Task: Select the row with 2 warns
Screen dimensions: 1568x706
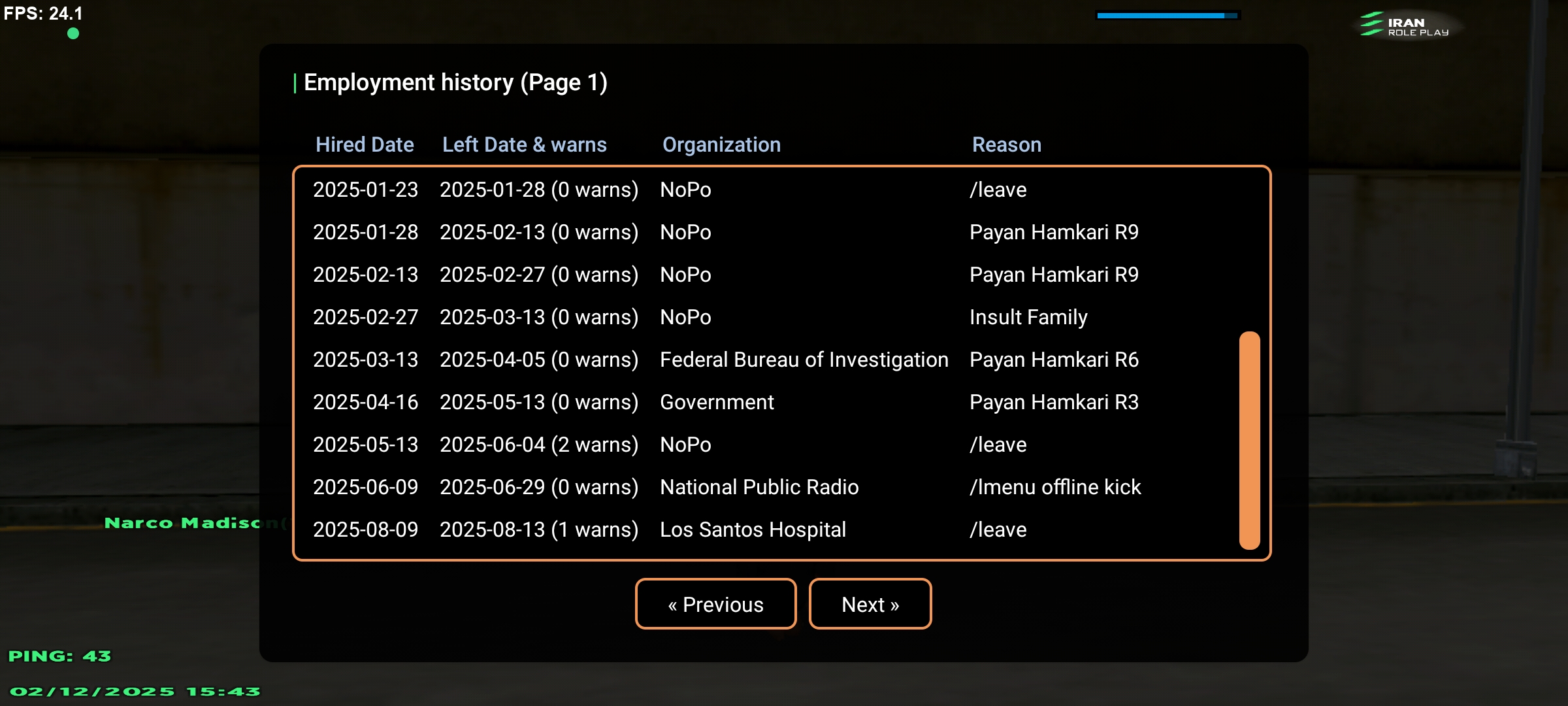Action: [x=538, y=445]
